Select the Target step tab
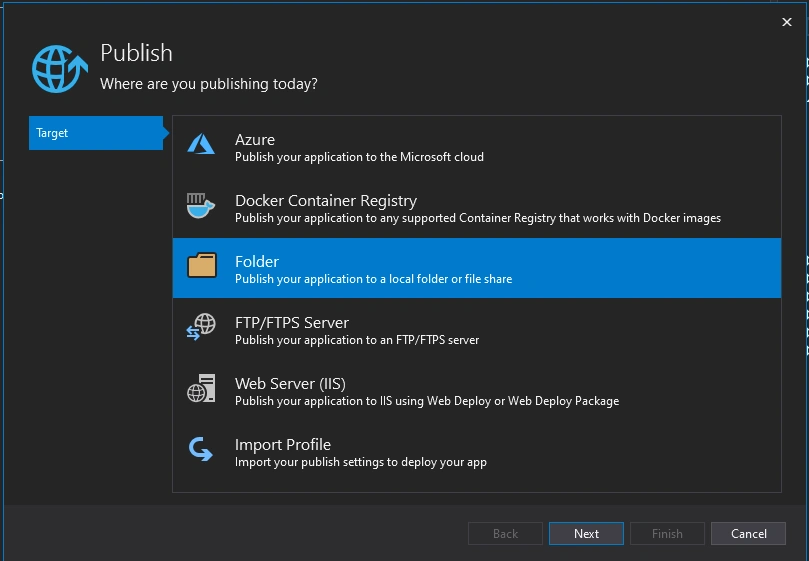Image resolution: width=809 pixels, height=561 pixels. tap(96, 133)
